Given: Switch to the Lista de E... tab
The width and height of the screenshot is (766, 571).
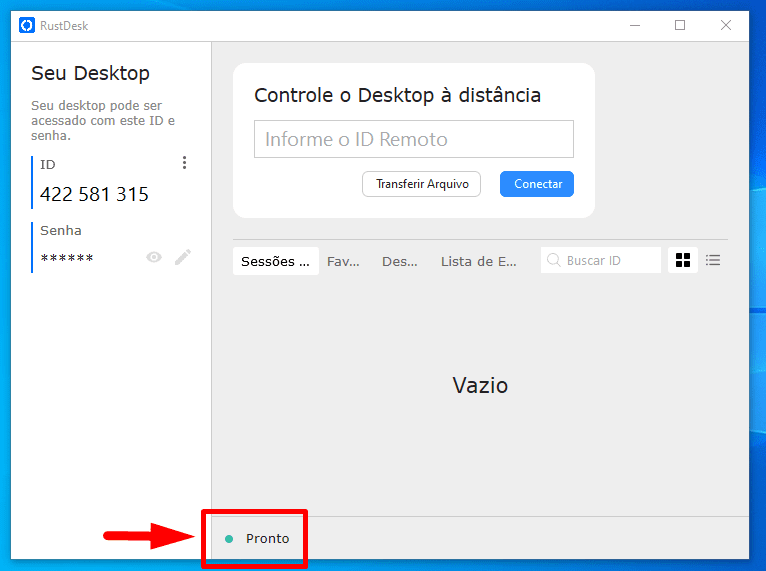Looking at the screenshot, I should point(479,261).
